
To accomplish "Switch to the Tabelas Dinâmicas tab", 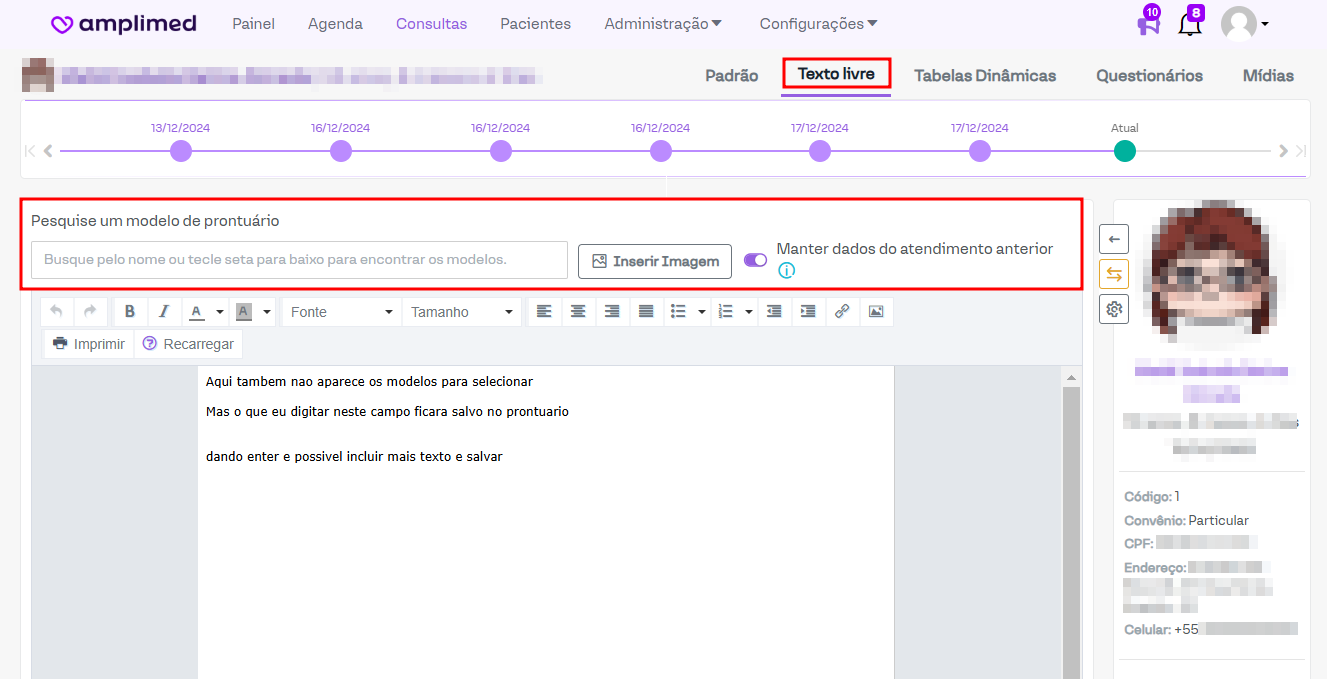I will [x=984, y=76].
